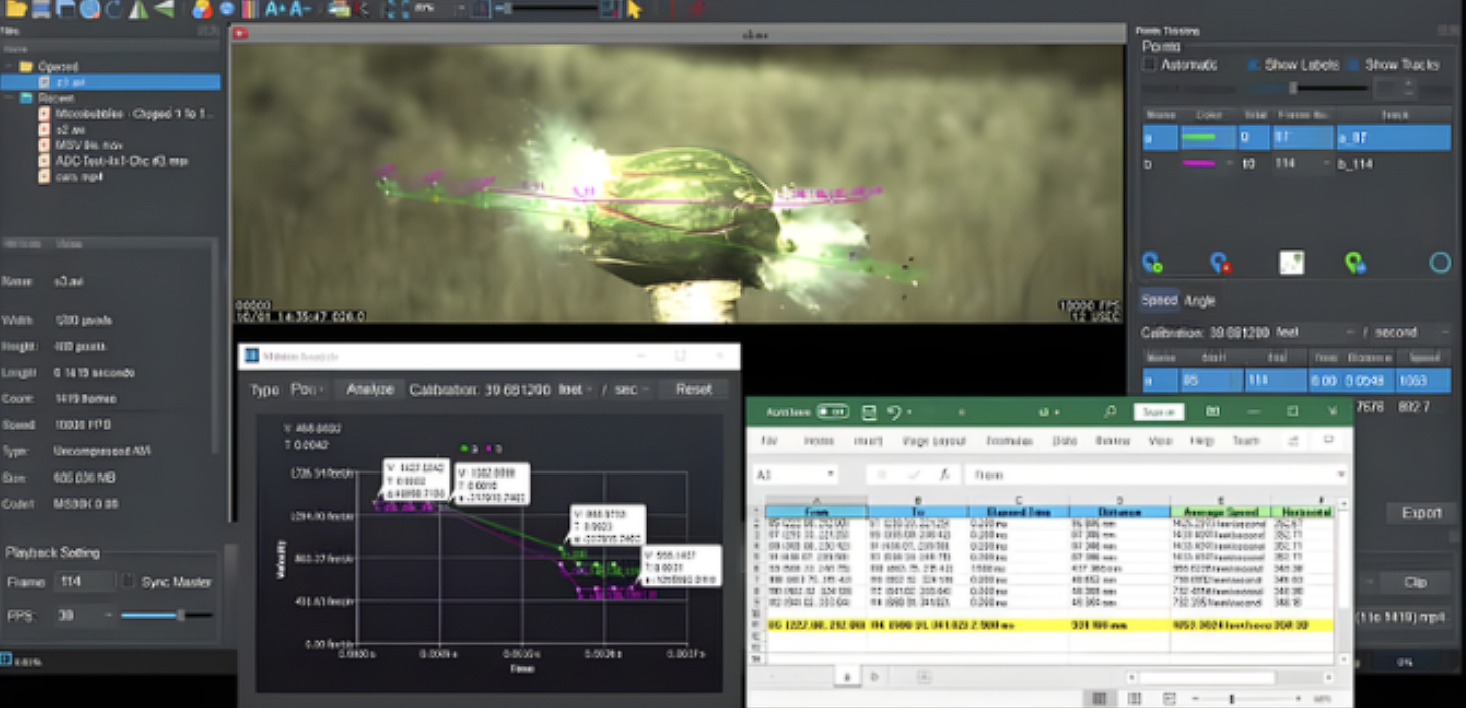Switch to the Angle tab
The width and height of the screenshot is (1466, 708).
tap(1199, 300)
